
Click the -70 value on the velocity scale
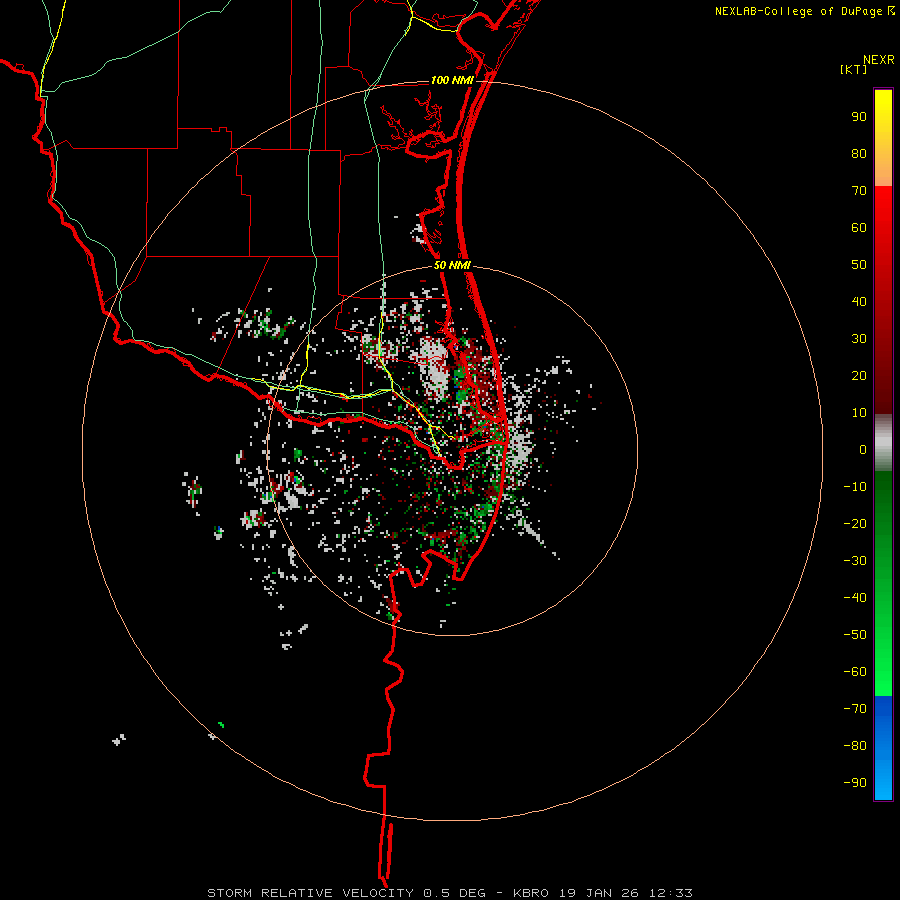(x=855, y=709)
